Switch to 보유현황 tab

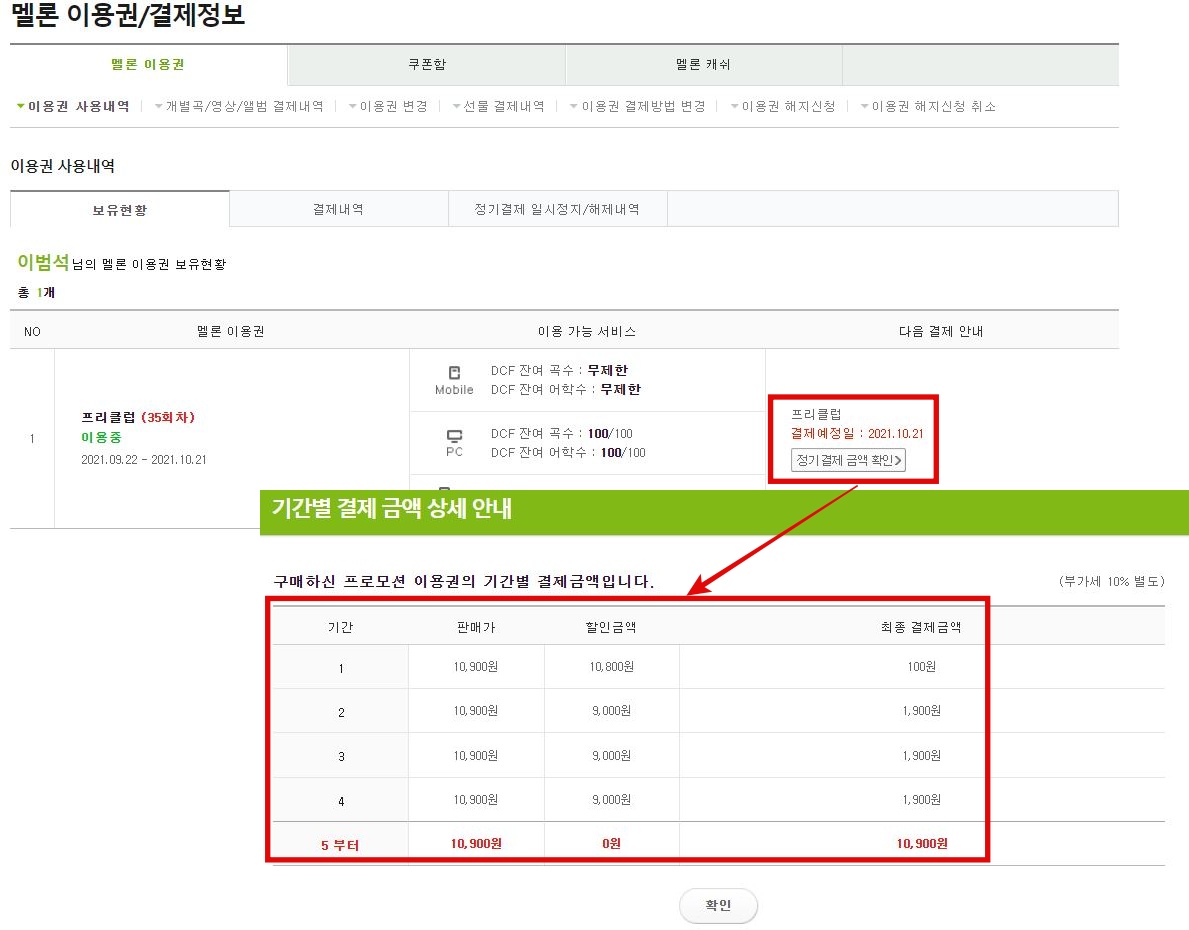(120, 209)
